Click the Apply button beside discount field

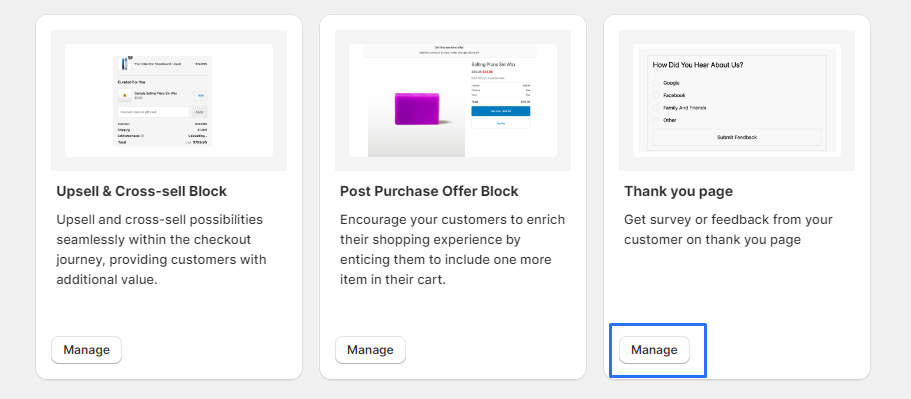(199, 112)
